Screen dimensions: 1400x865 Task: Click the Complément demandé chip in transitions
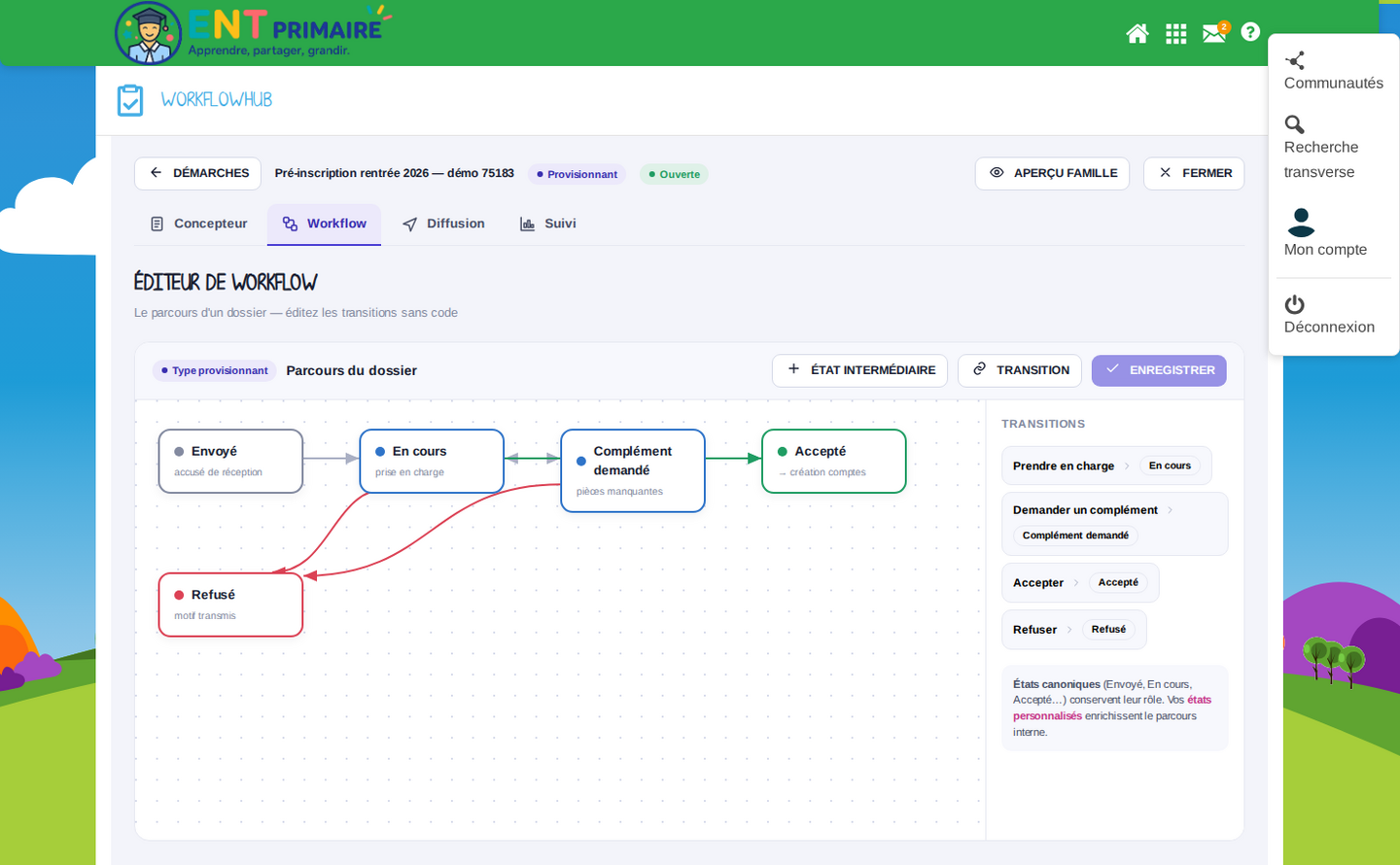coord(1075,536)
